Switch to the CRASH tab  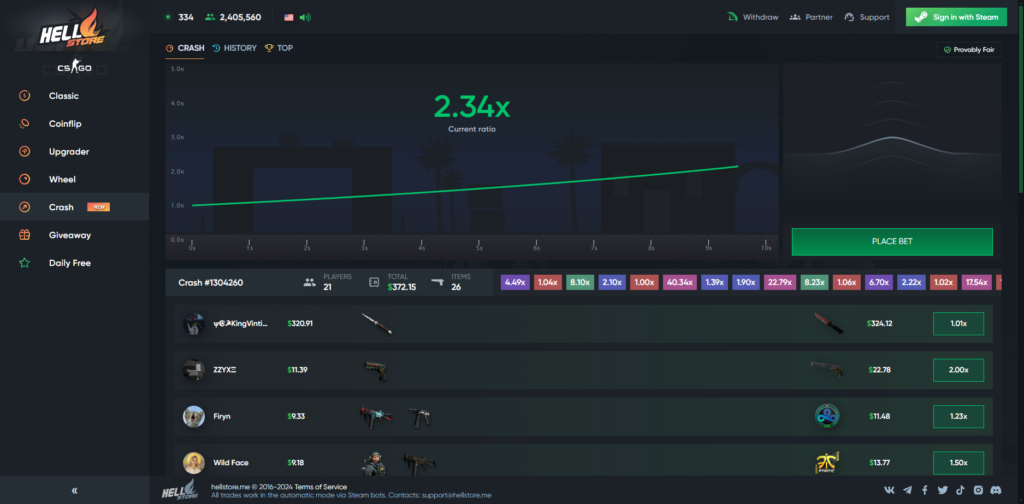pyautogui.click(x=185, y=48)
